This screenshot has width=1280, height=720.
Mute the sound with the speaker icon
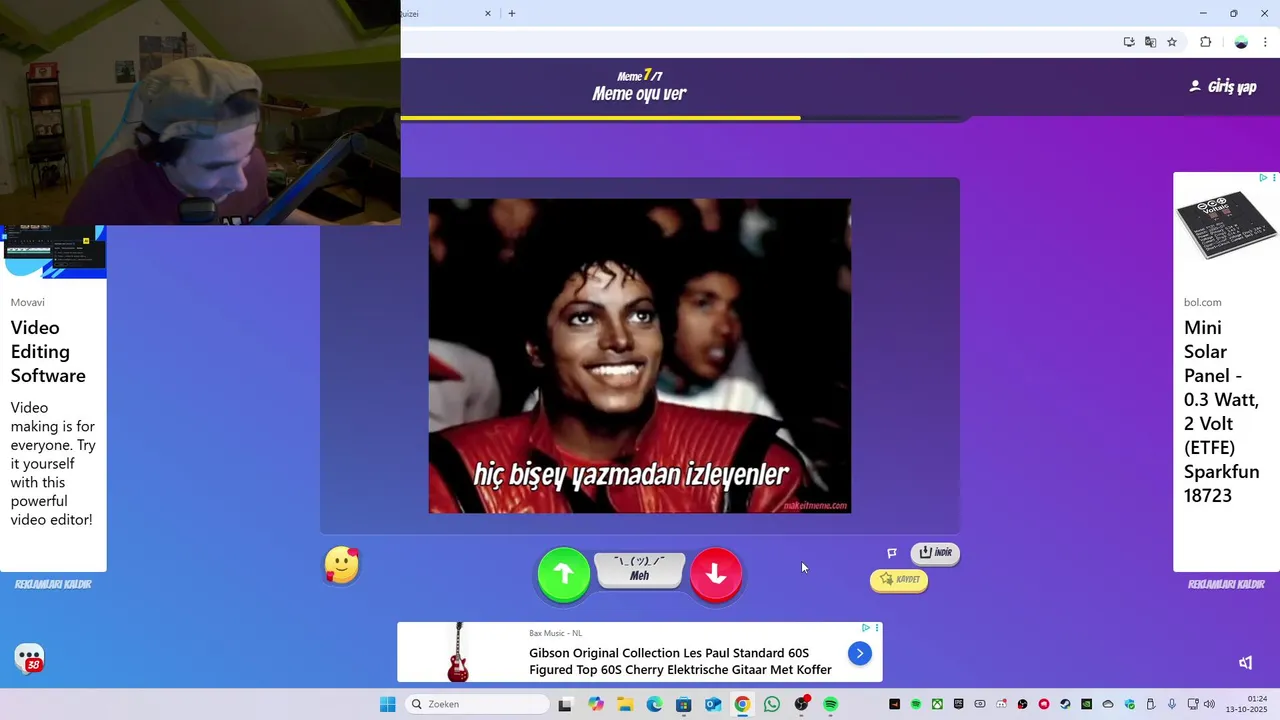tap(1246, 662)
